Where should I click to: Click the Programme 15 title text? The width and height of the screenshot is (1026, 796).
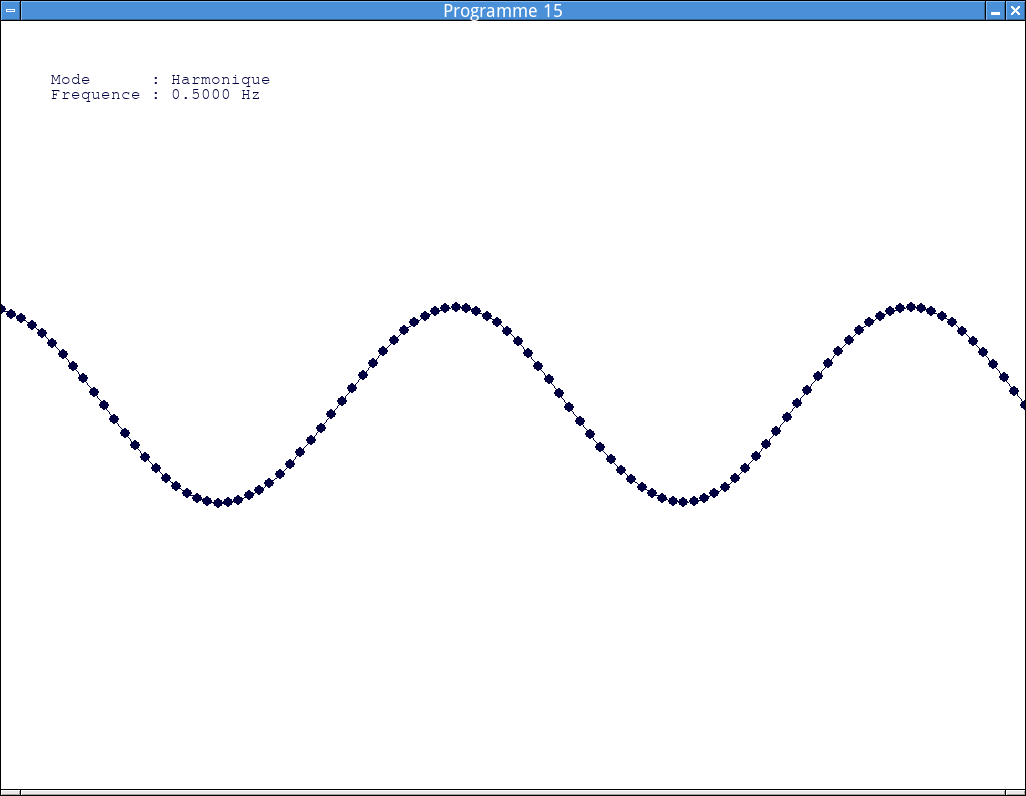coord(502,11)
